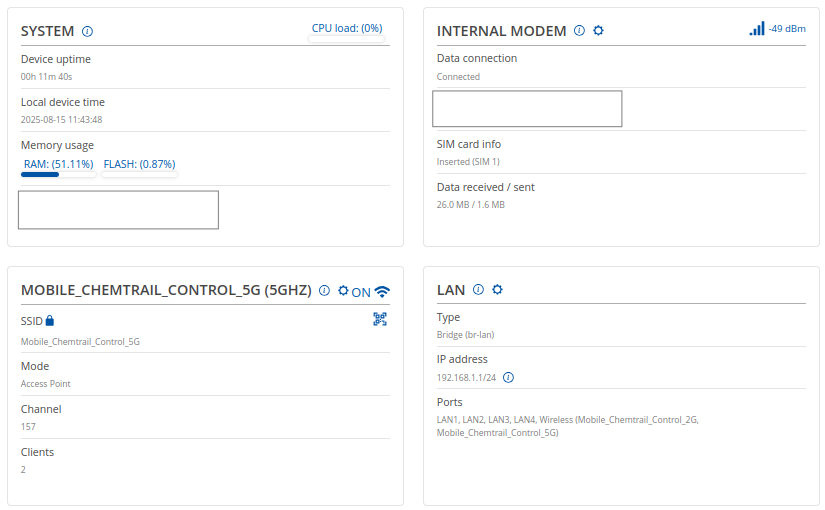Click the LAN card heading
This screenshot has height=510, width=825.
(451, 291)
